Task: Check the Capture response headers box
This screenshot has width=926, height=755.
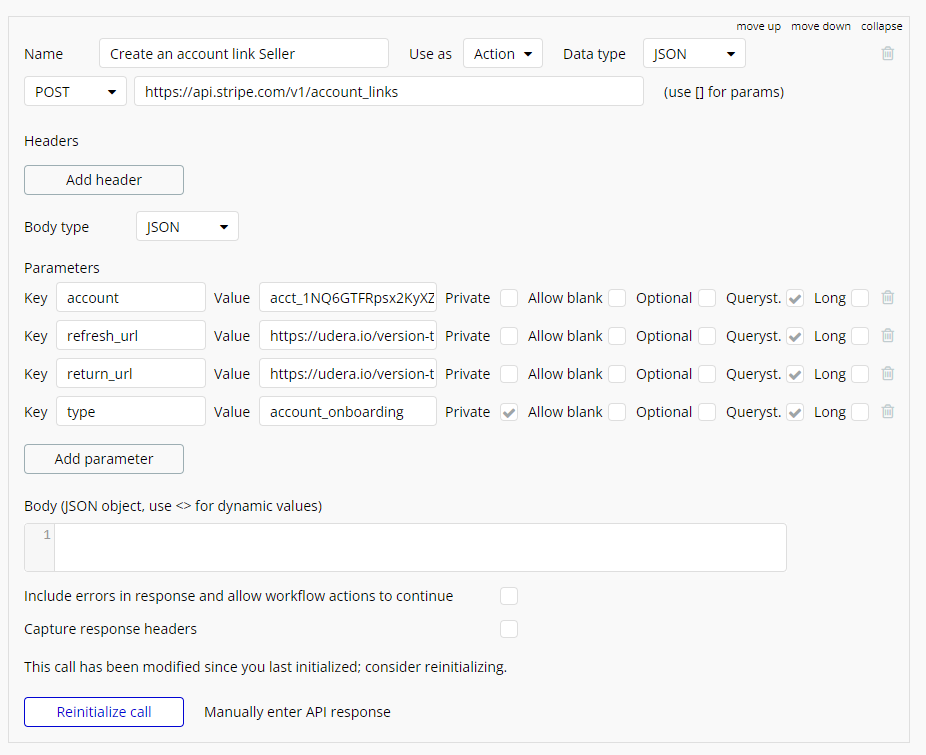Action: [509, 629]
